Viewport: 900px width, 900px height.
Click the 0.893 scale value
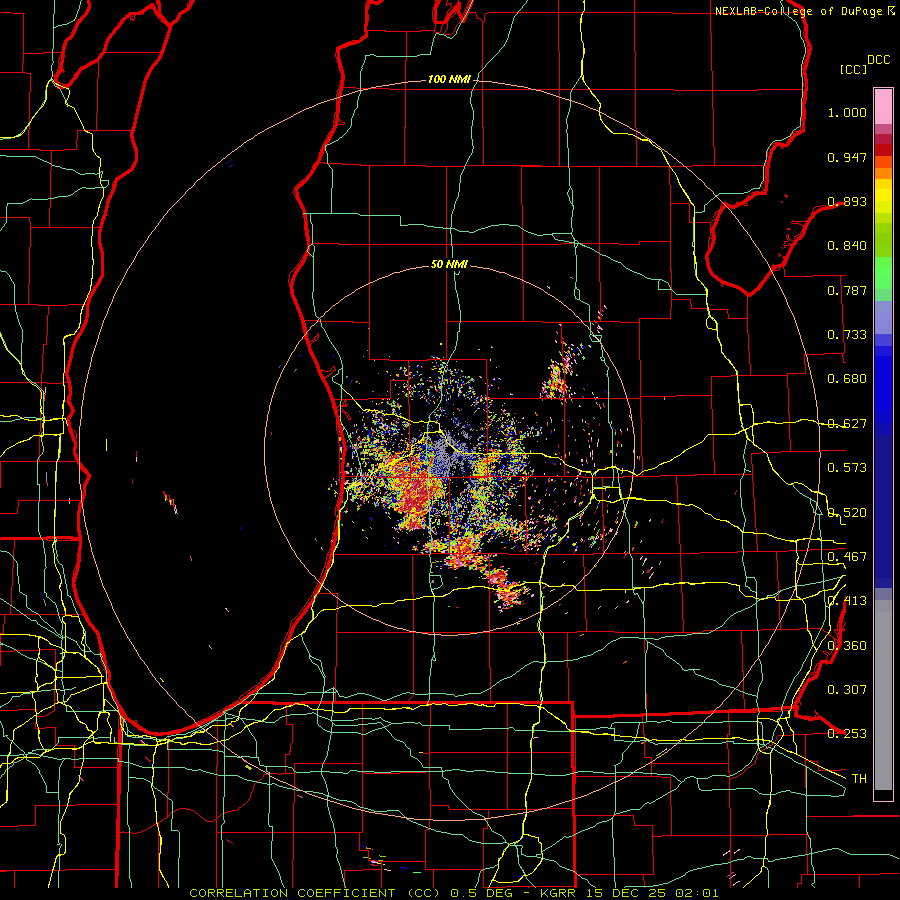[x=847, y=201]
